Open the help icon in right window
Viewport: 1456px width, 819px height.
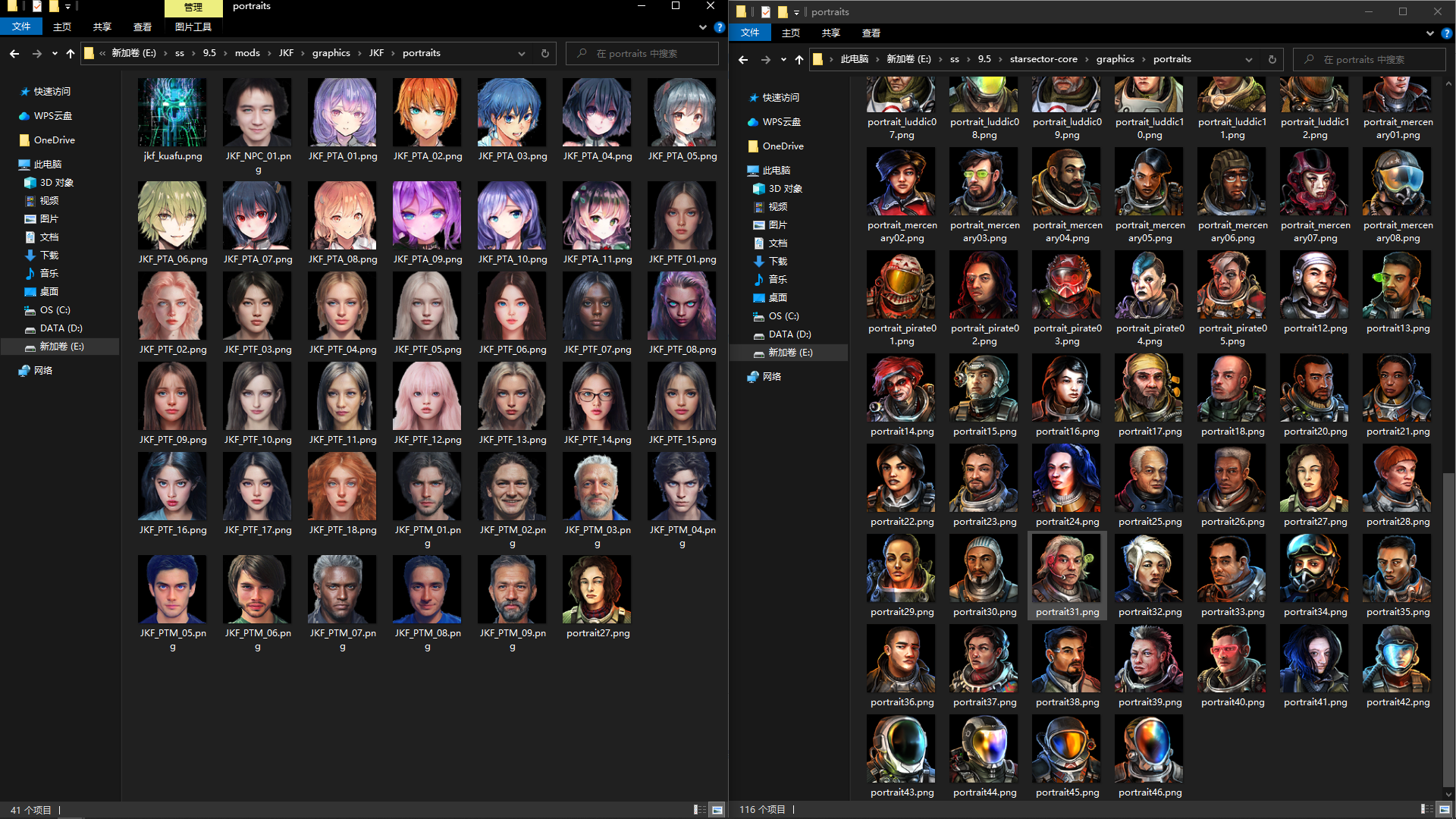tap(1447, 33)
